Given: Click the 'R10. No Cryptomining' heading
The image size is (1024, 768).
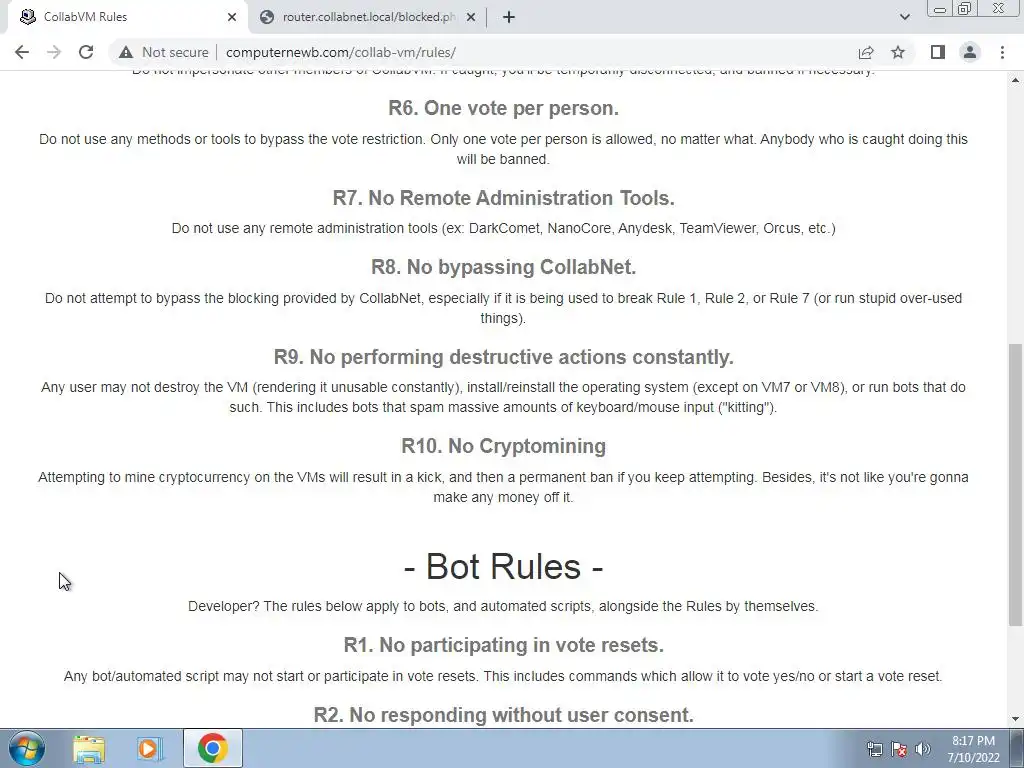Looking at the screenshot, I should click(504, 445).
